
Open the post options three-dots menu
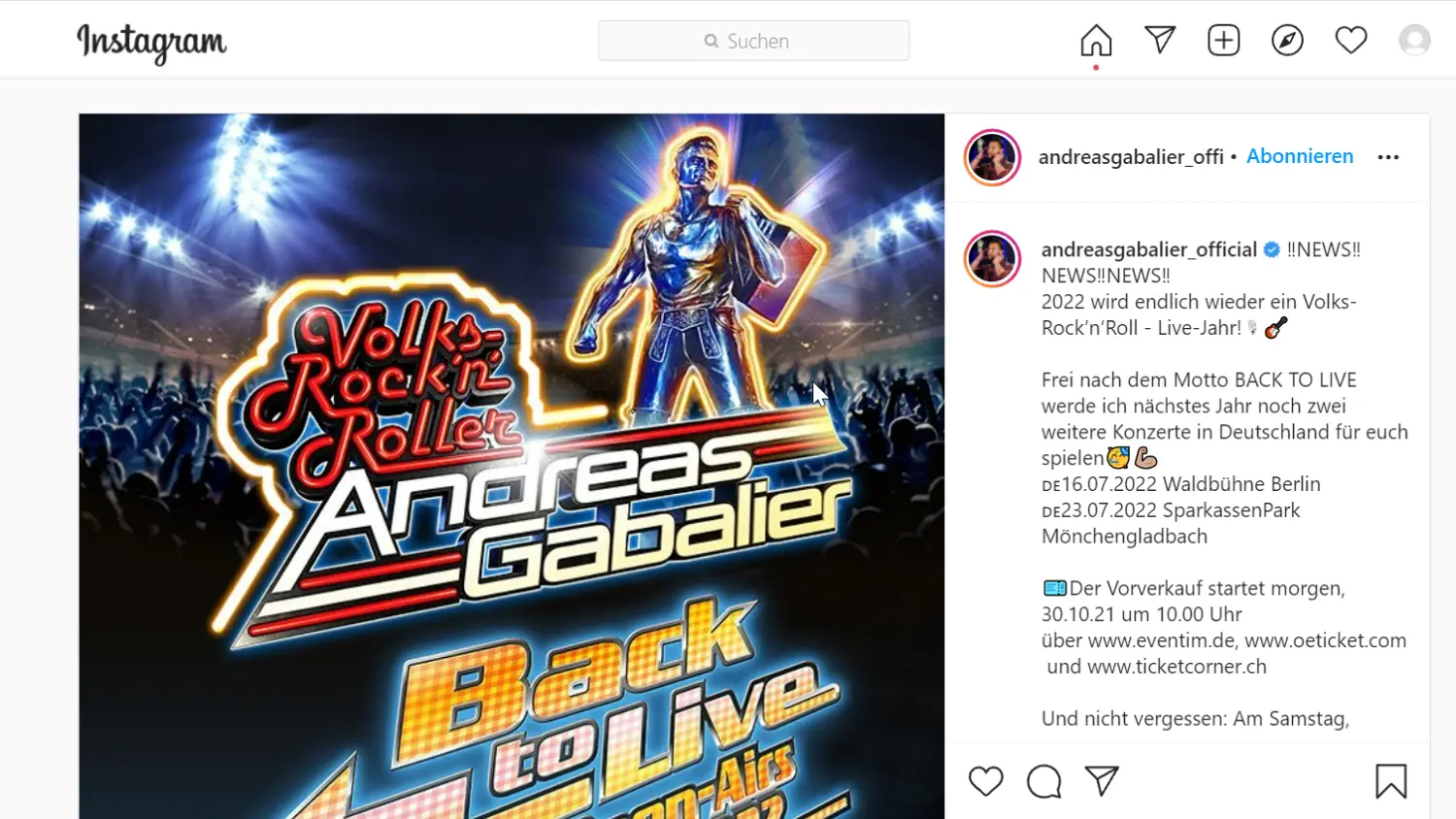click(1388, 157)
